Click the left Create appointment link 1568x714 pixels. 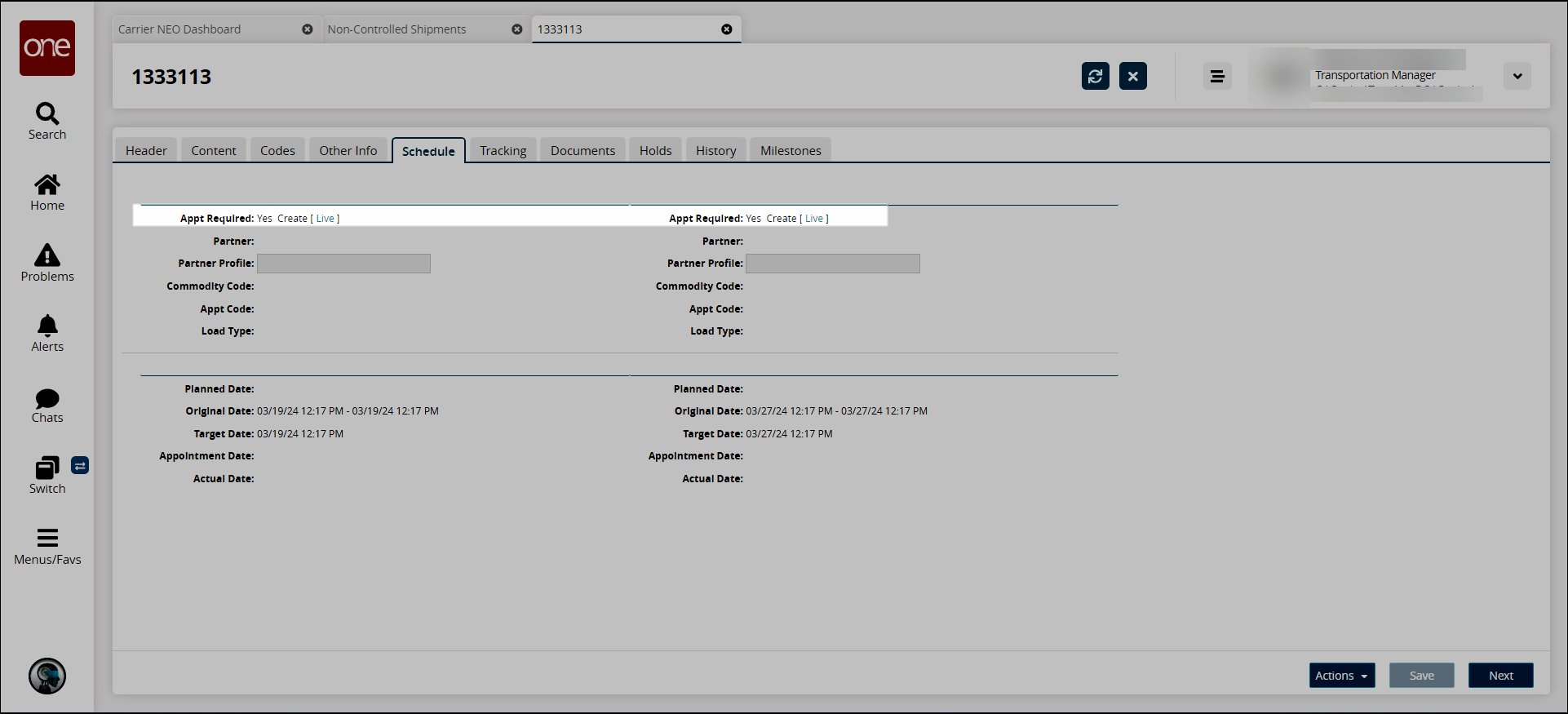292,219
